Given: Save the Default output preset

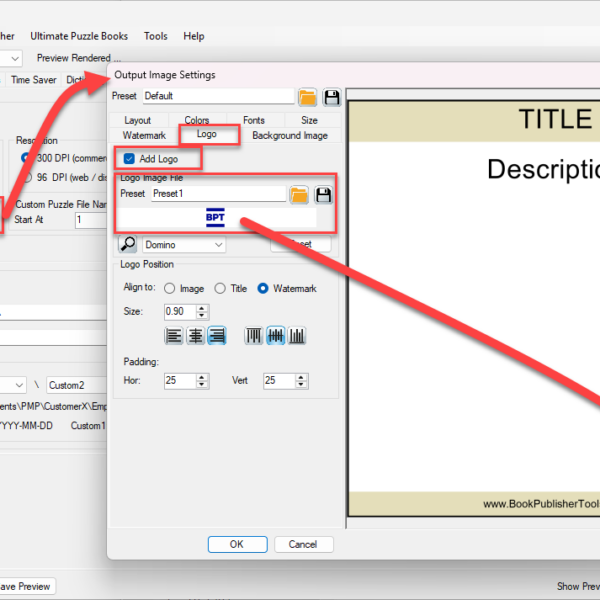Looking at the screenshot, I should 331,97.
